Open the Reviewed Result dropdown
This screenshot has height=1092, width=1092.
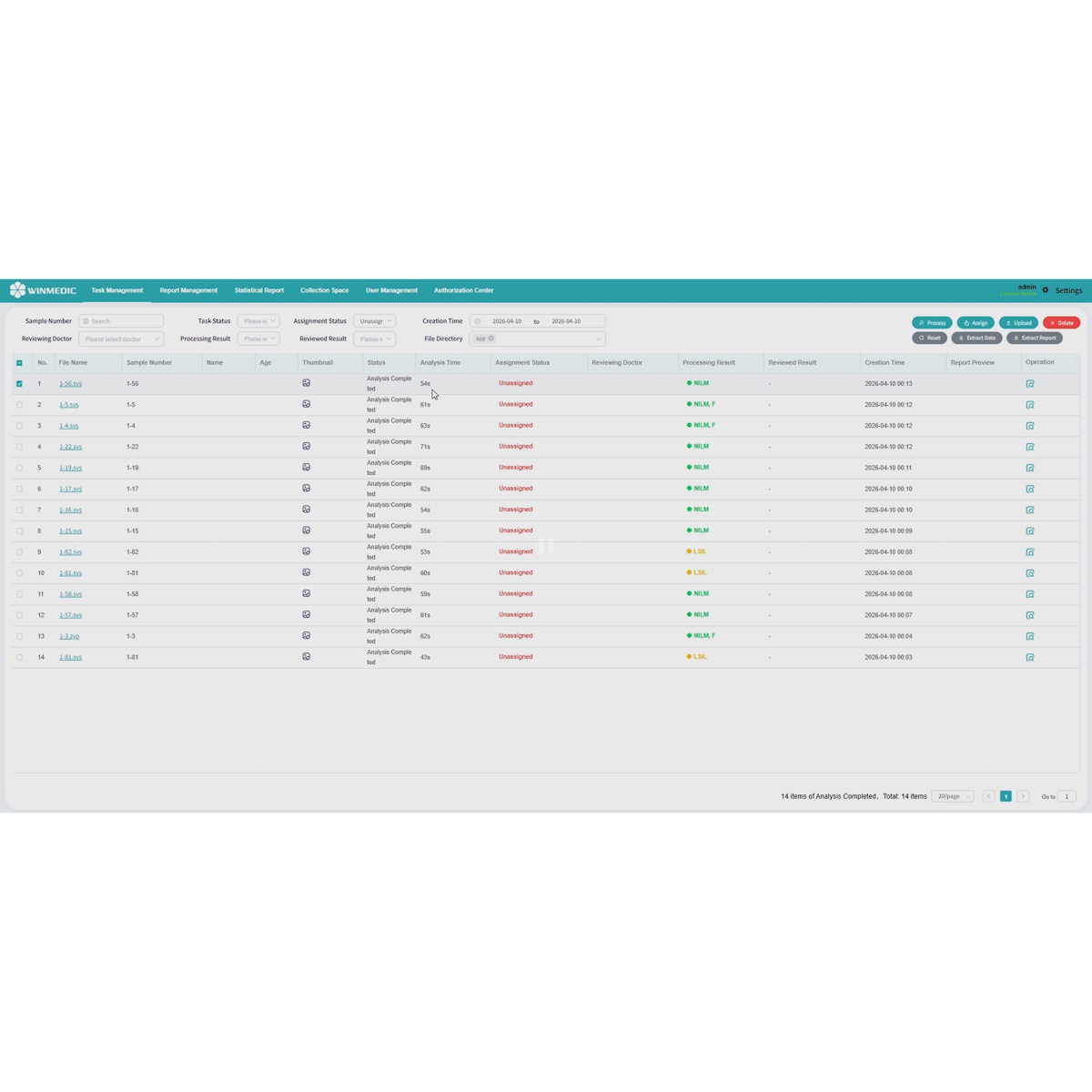[374, 339]
